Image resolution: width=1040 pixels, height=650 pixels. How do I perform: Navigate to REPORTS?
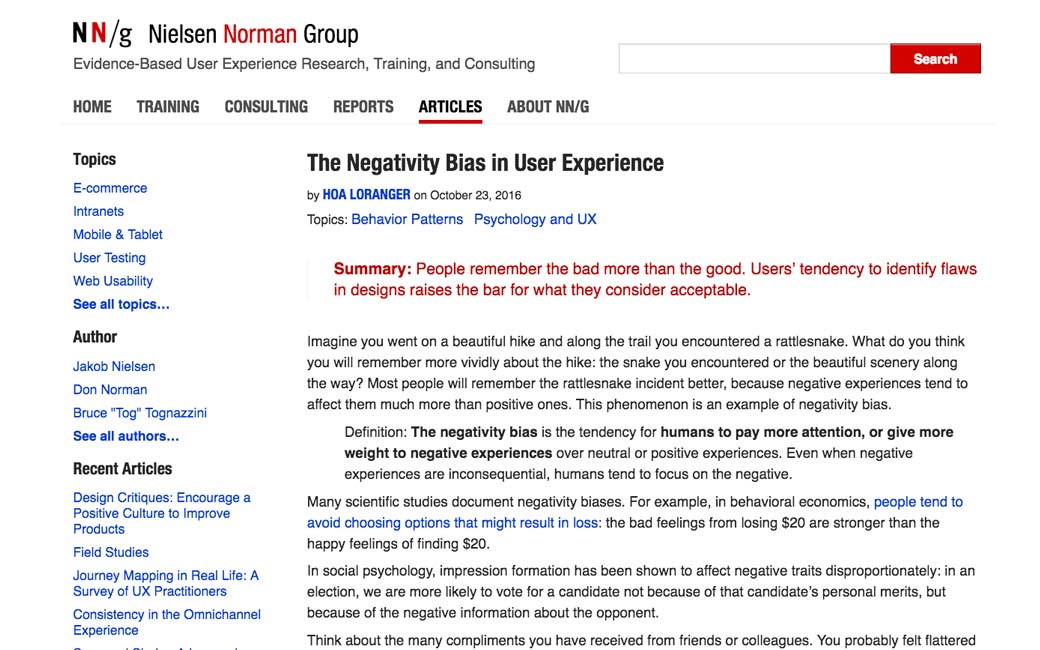point(363,107)
